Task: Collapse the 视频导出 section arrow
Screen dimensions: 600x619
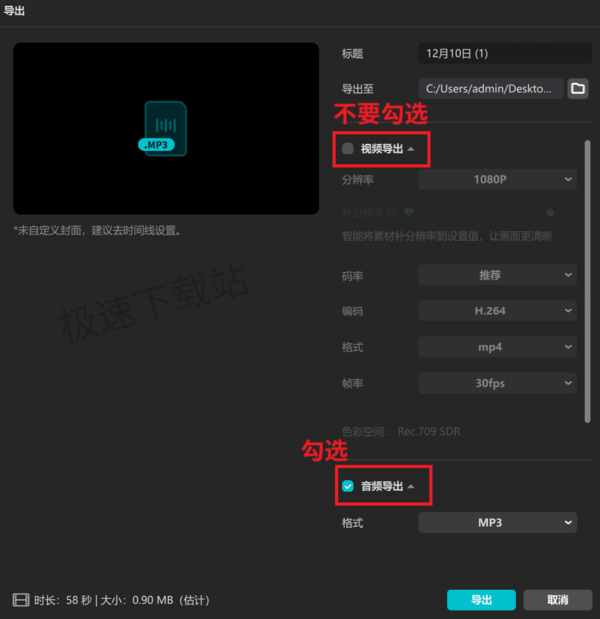Action: pyautogui.click(x=411, y=149)
